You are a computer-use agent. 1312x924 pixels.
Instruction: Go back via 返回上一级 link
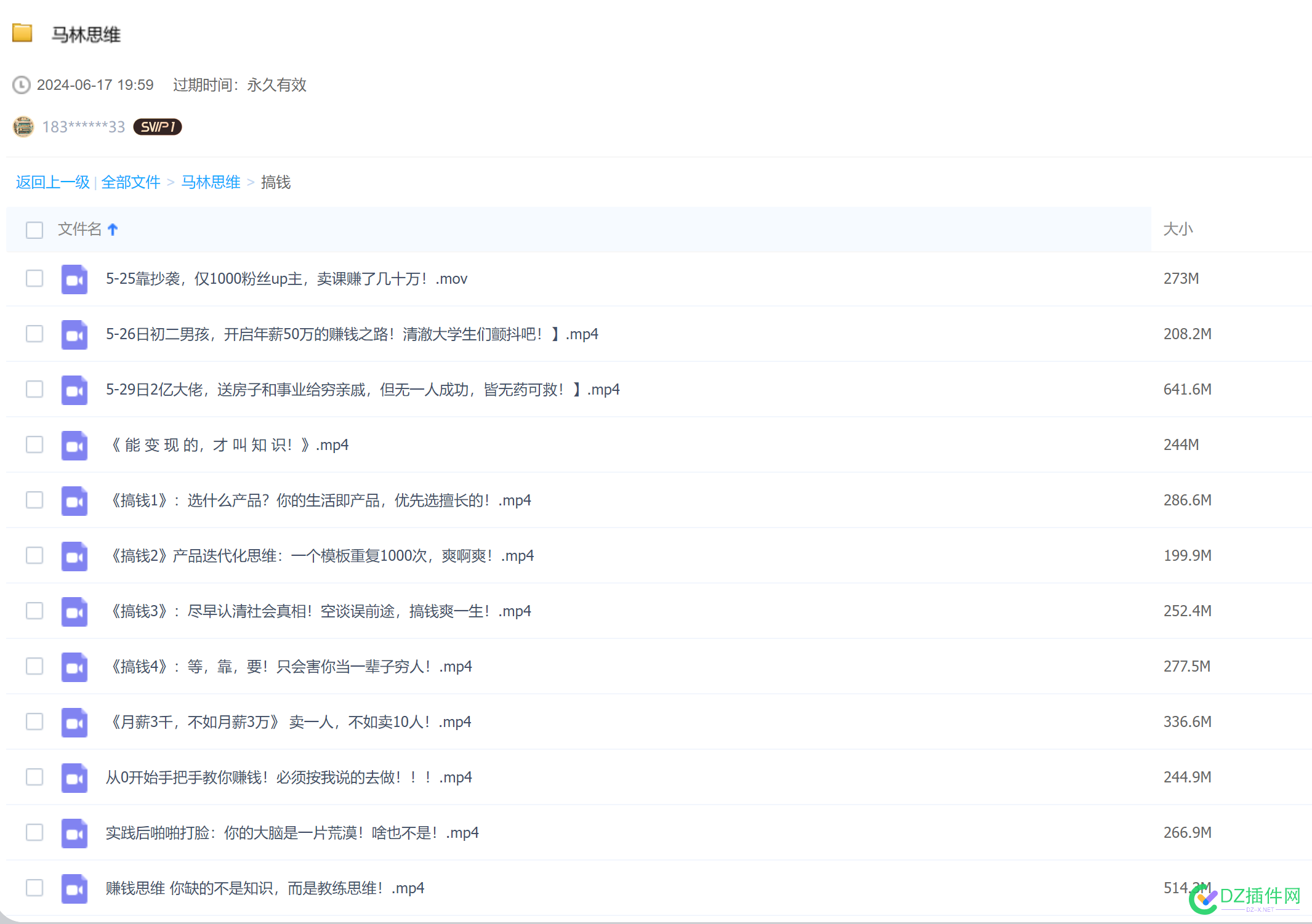pyautogui.click(x=53, y=182)
